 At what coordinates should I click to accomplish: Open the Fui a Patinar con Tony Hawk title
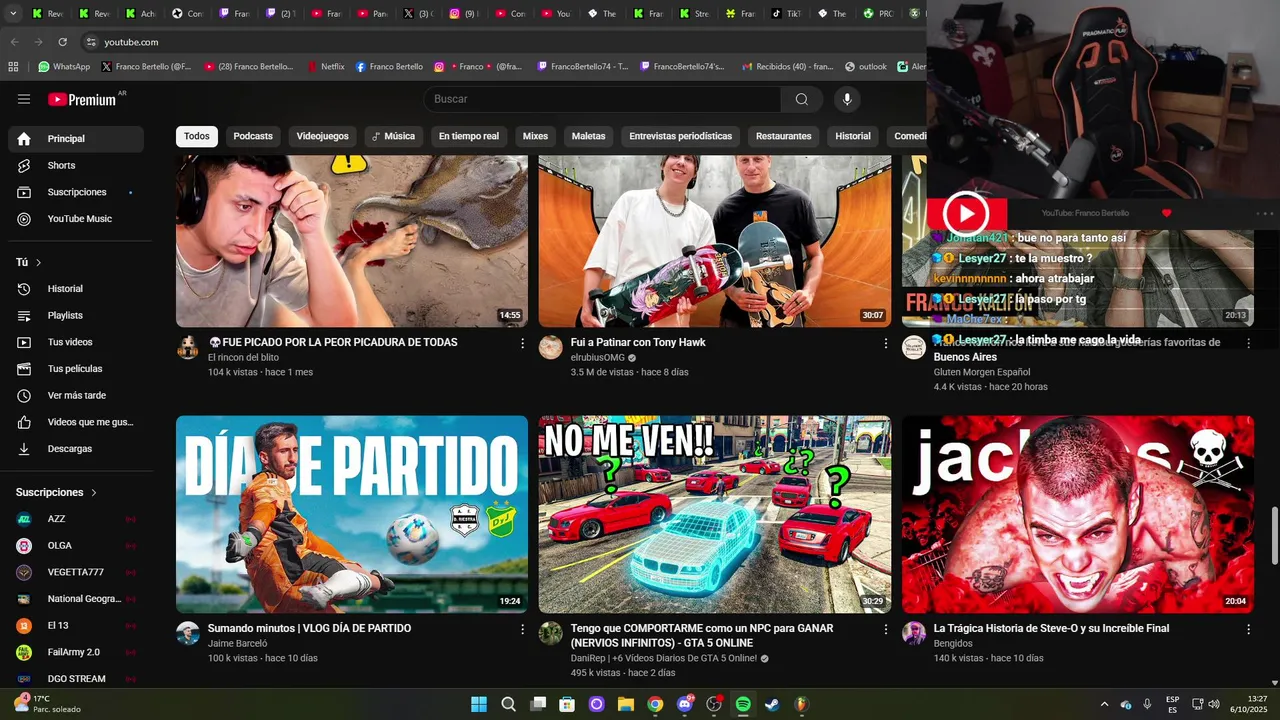[638, 342]
